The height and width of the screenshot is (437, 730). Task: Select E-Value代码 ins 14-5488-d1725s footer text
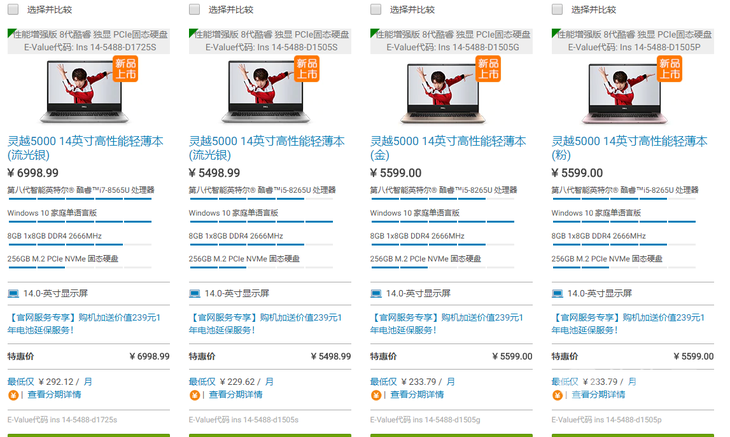coord(62,420)
